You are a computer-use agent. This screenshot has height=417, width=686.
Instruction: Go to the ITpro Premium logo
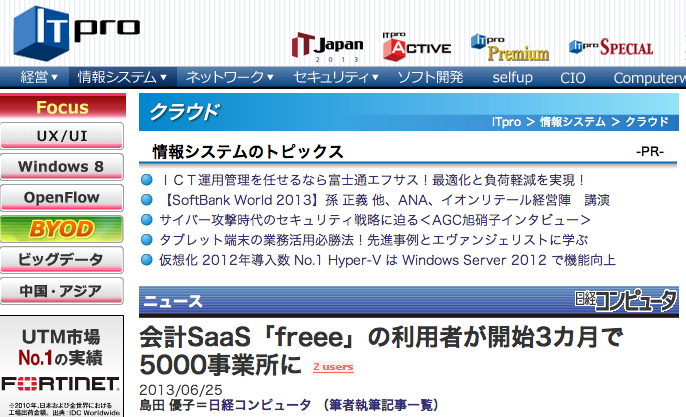click(510, 48)
